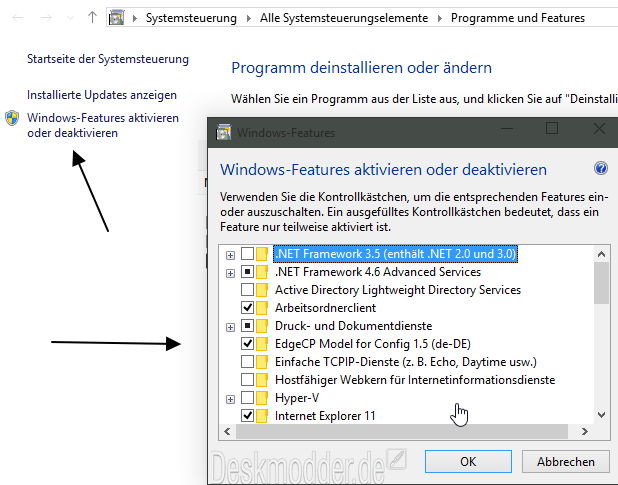This screenshot has height=485, width=618.
Task: Click scroll left arrow of features list
Action: pyautogui.click(x=227, y=431)
